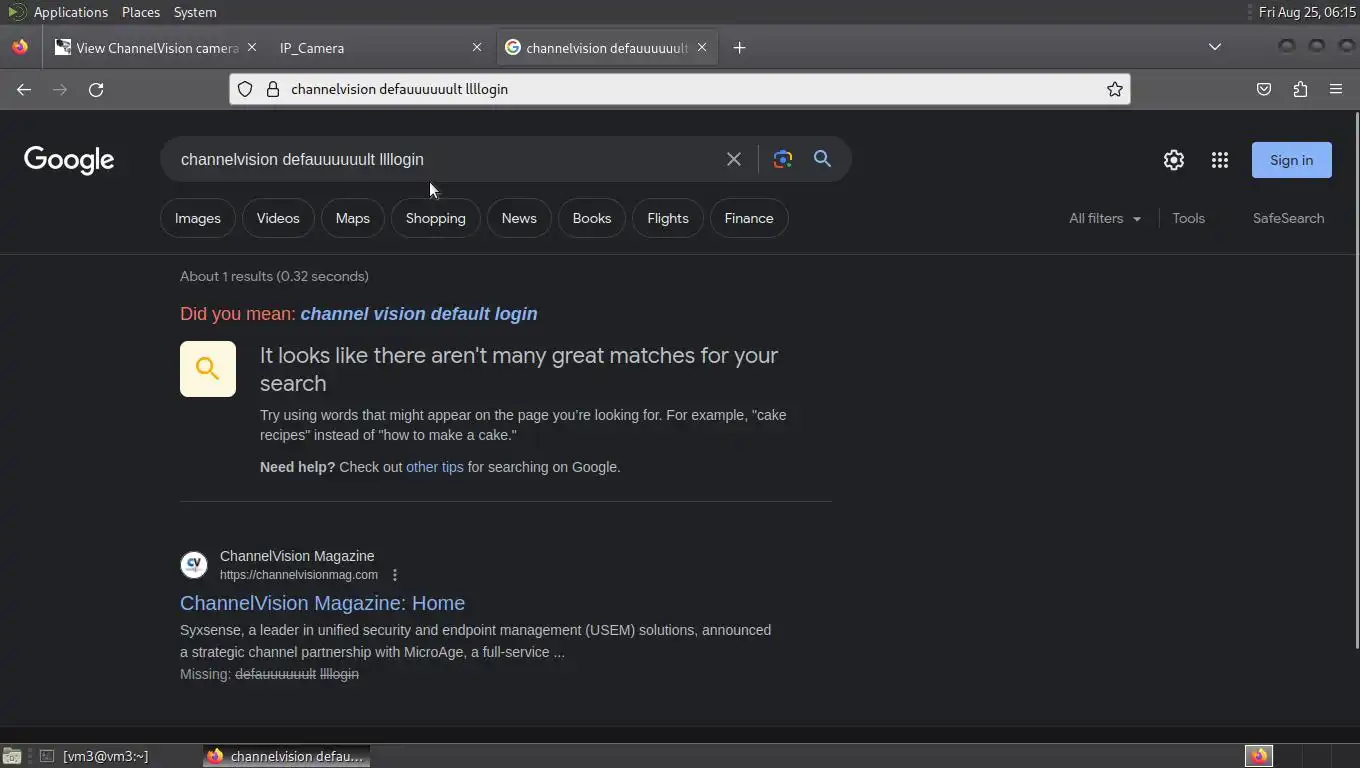Image resolution: width=1360 pixels, height=768 pixels.
Task: Filter results by Maps
Action: tap(353, 218)
